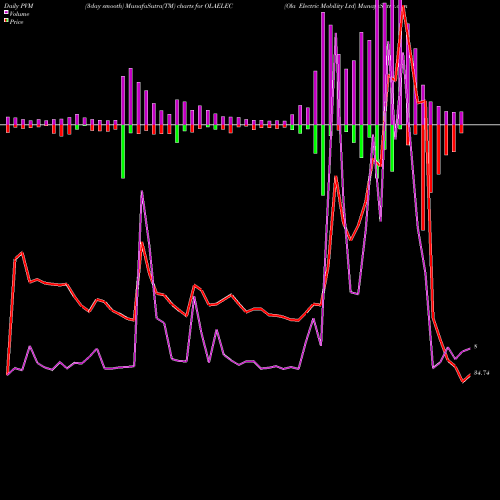Click the '84.74' price value label
Image resolution: width=500 pixels, height=500 pixels.
(x=481, y=373)
